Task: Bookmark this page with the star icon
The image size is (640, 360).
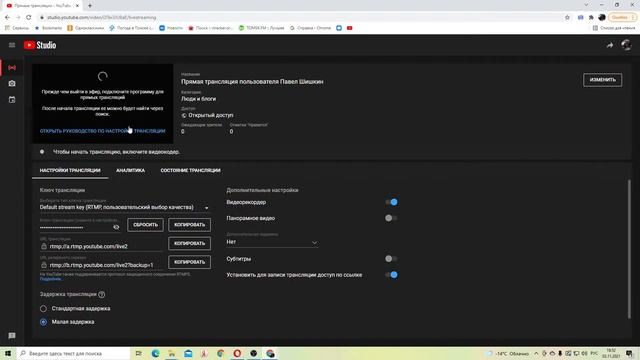Action: [567, 18]
